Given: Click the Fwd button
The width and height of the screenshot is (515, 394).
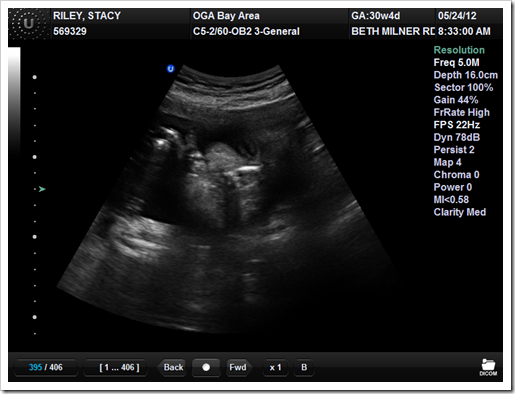Looking at the screenshot, I should 239,367.
